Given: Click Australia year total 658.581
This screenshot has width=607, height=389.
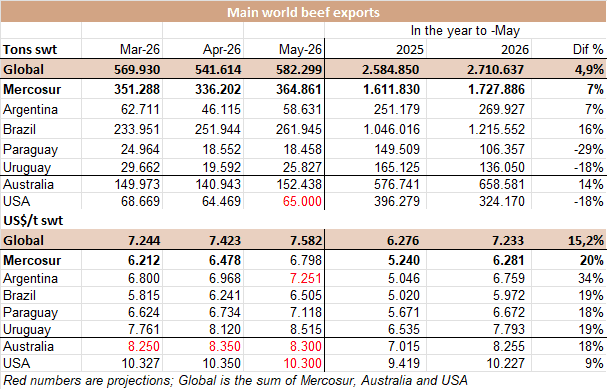Looking at the screenshot, I should [x=502, y=184].
